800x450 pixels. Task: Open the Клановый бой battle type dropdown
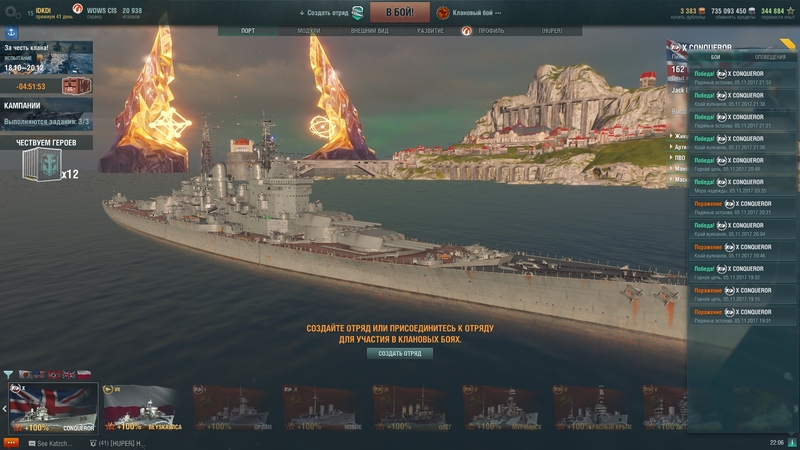coord(470,13)
